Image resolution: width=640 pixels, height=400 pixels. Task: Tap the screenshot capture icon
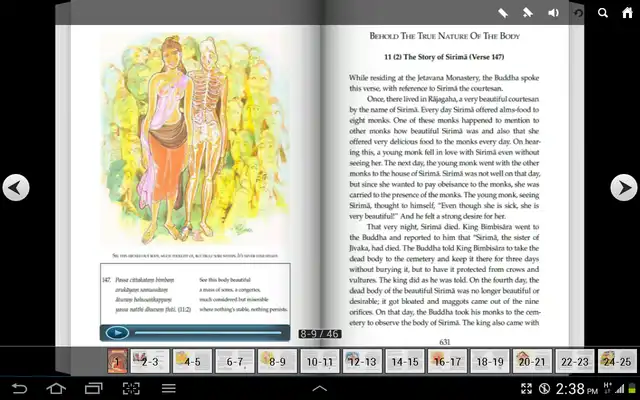pyautogui.click(x=131, y=388)
